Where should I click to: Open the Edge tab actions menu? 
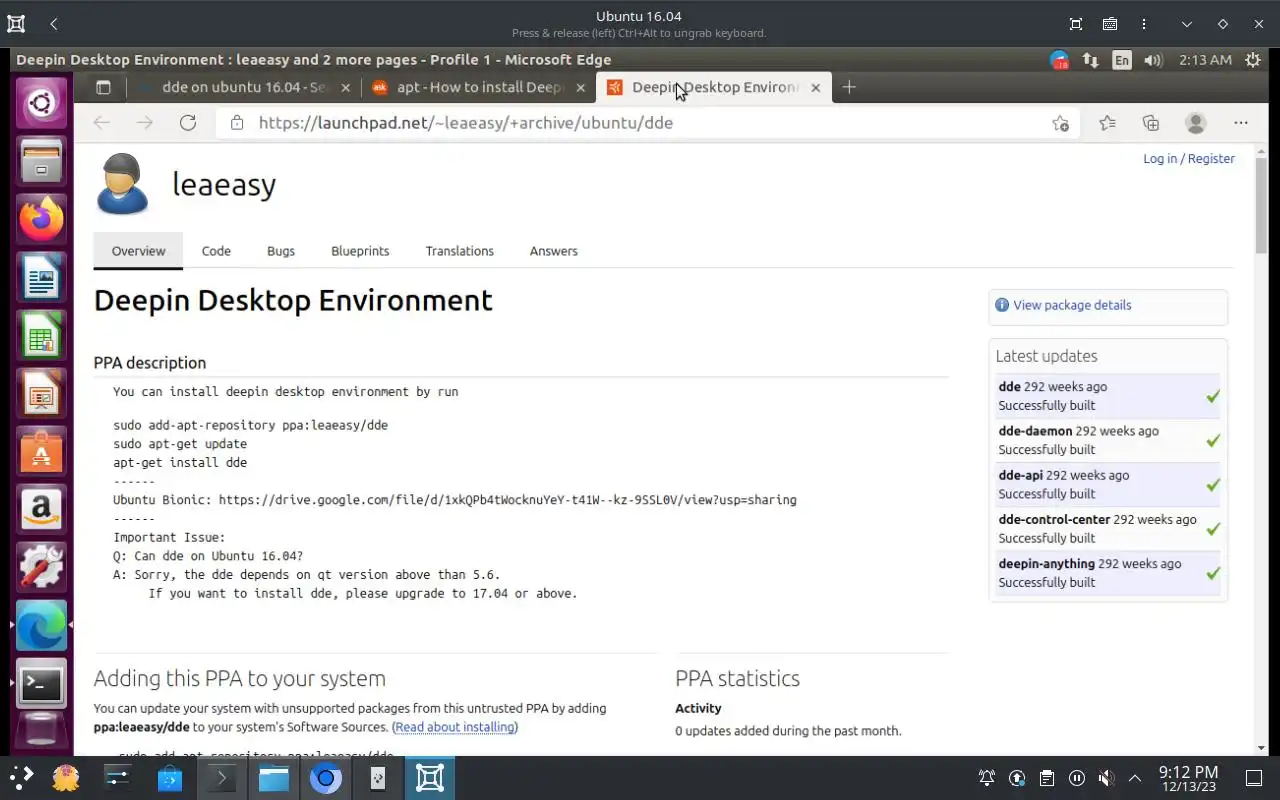click(x=103, y=87)
